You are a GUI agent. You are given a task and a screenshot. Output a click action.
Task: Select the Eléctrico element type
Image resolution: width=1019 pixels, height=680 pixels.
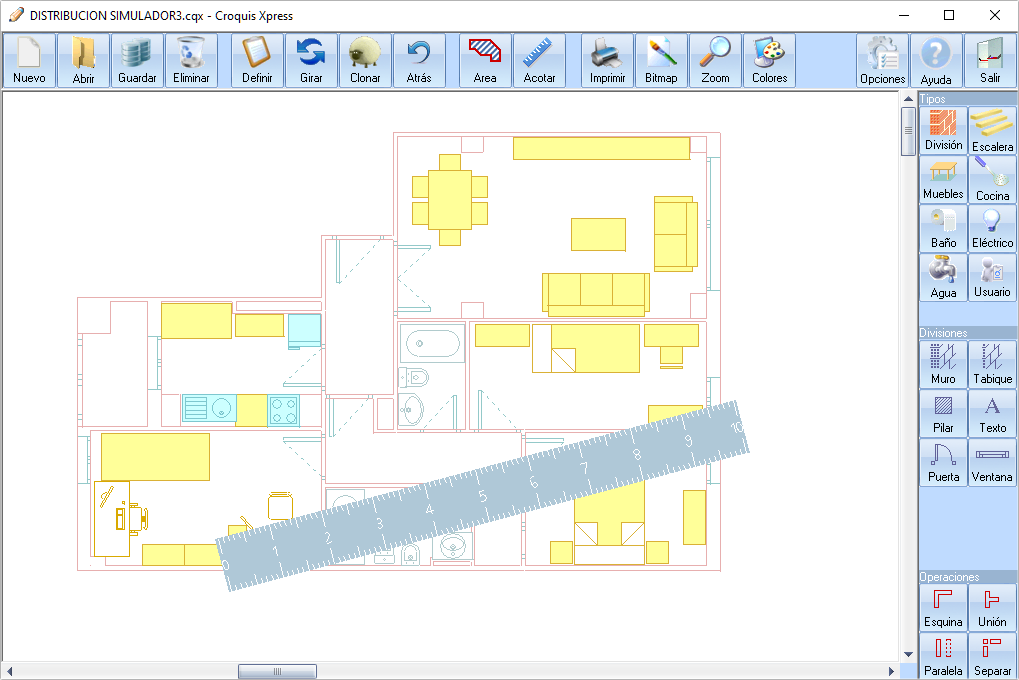(992, 229)
